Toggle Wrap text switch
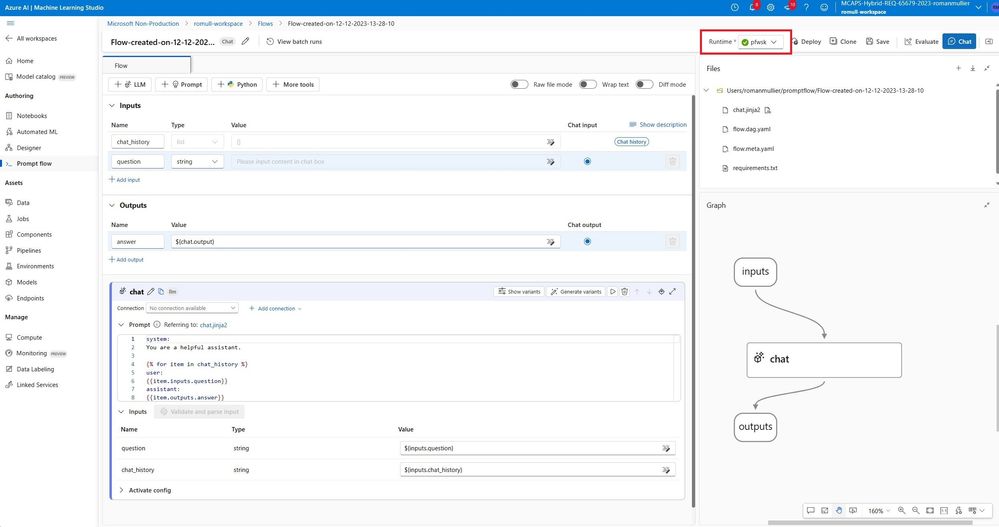Screen dimensions: 999x527 click(x=588, y=84)
